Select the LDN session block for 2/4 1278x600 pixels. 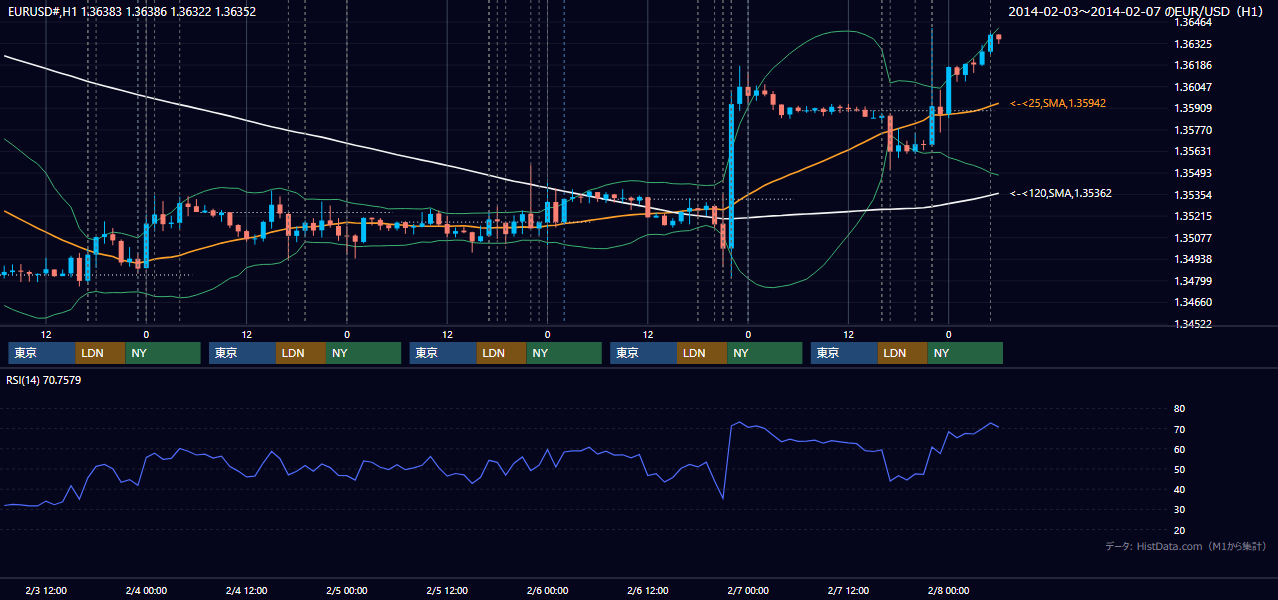301,353
